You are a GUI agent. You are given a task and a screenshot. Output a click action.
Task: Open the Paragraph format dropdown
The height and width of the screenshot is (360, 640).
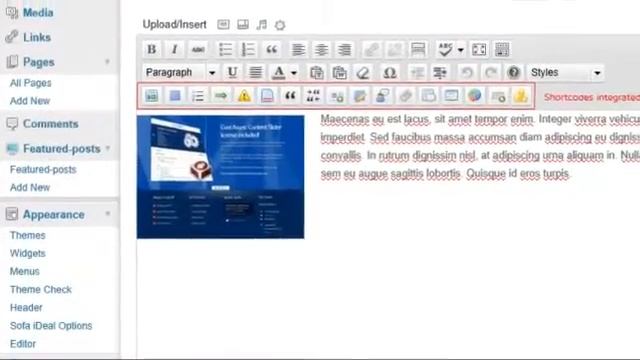180,72
